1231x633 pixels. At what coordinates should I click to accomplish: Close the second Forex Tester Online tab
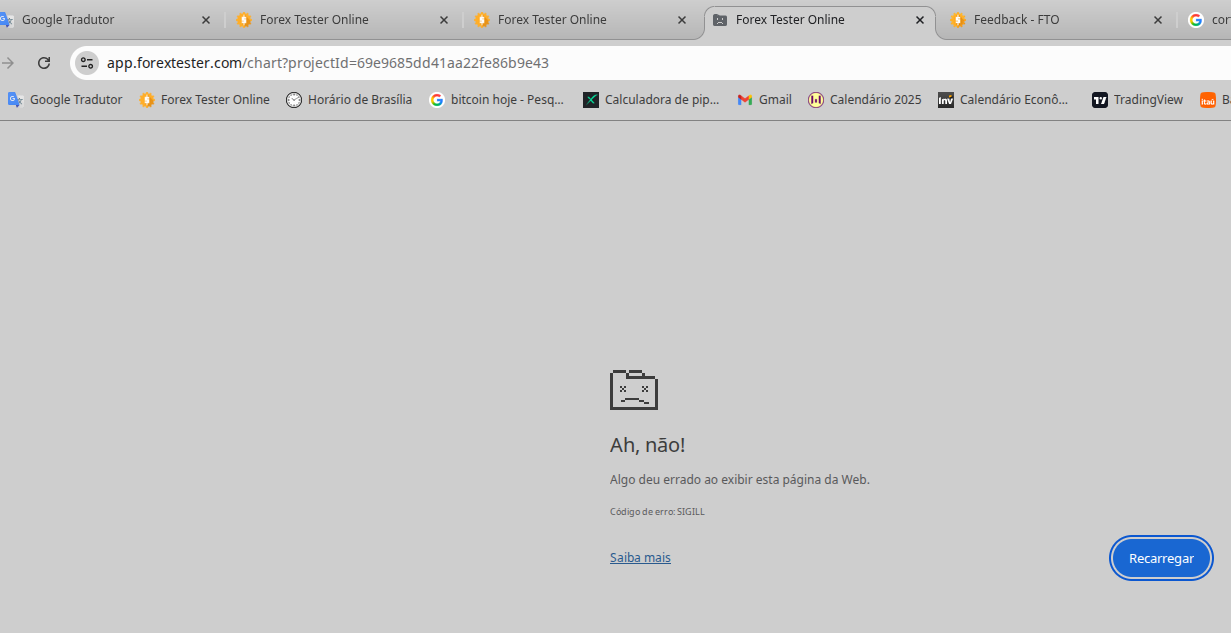click(444, 20)
